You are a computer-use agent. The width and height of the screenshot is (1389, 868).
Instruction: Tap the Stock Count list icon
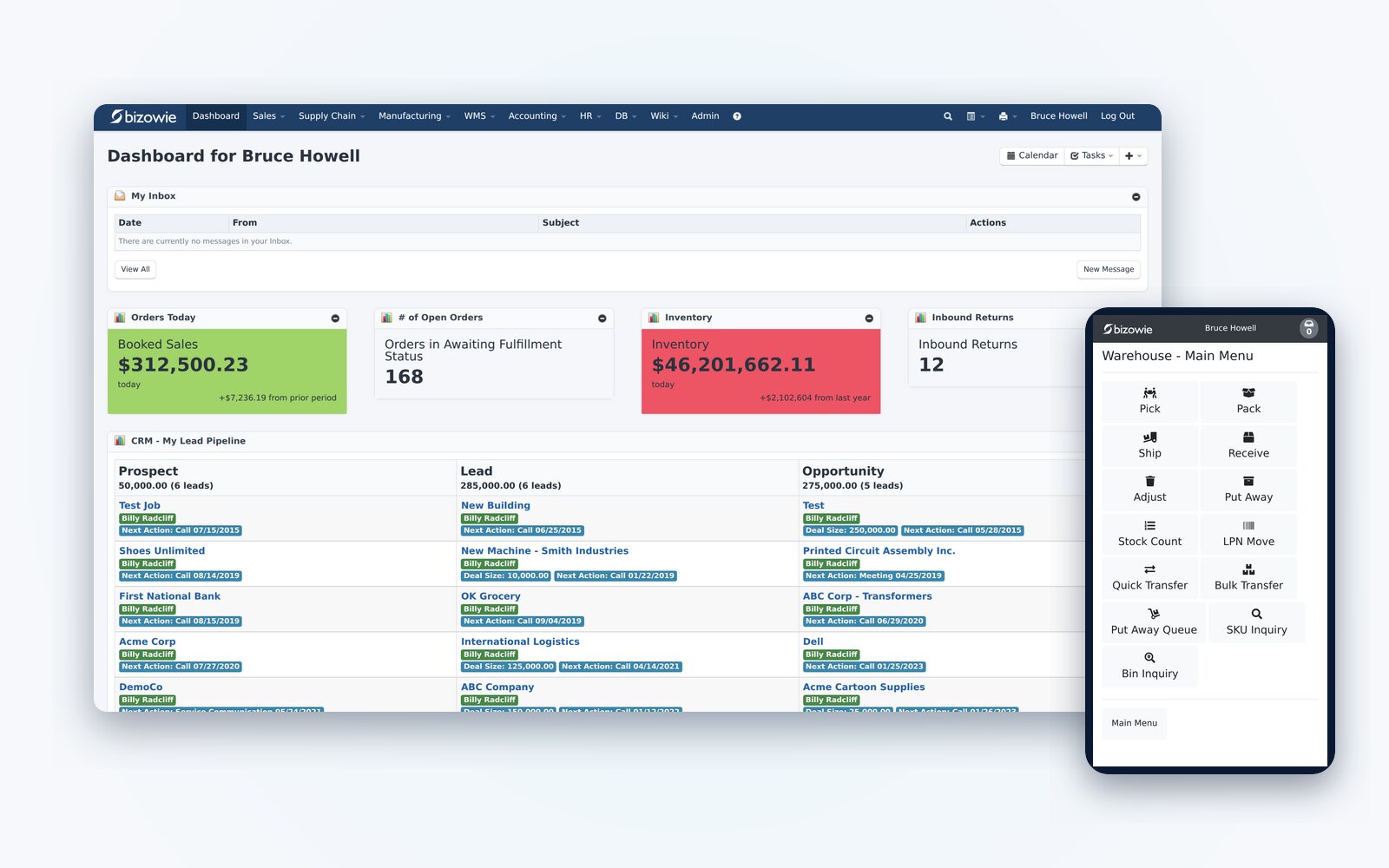[1149, 526]
